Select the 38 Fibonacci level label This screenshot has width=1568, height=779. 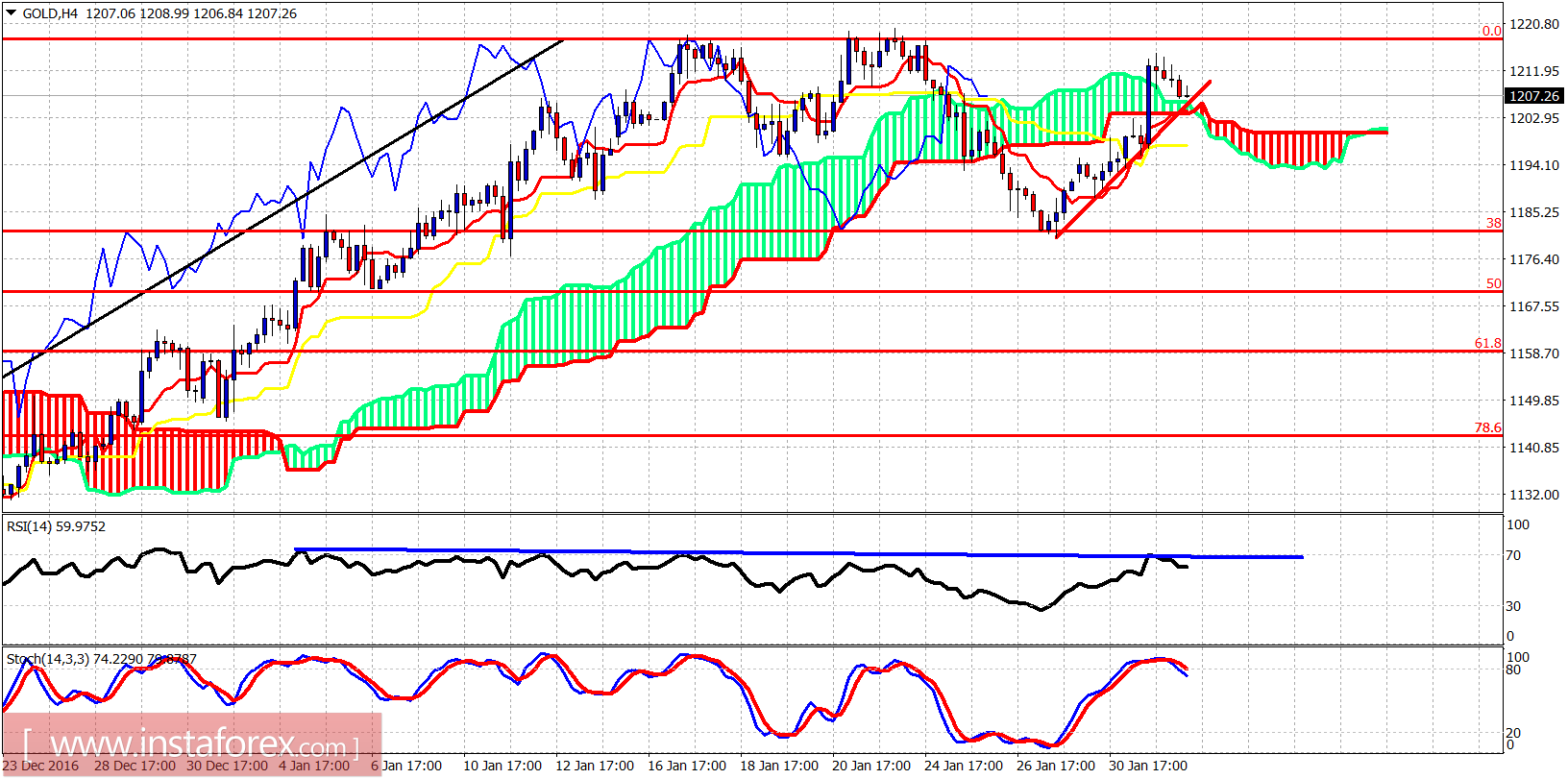[1494, 223]
